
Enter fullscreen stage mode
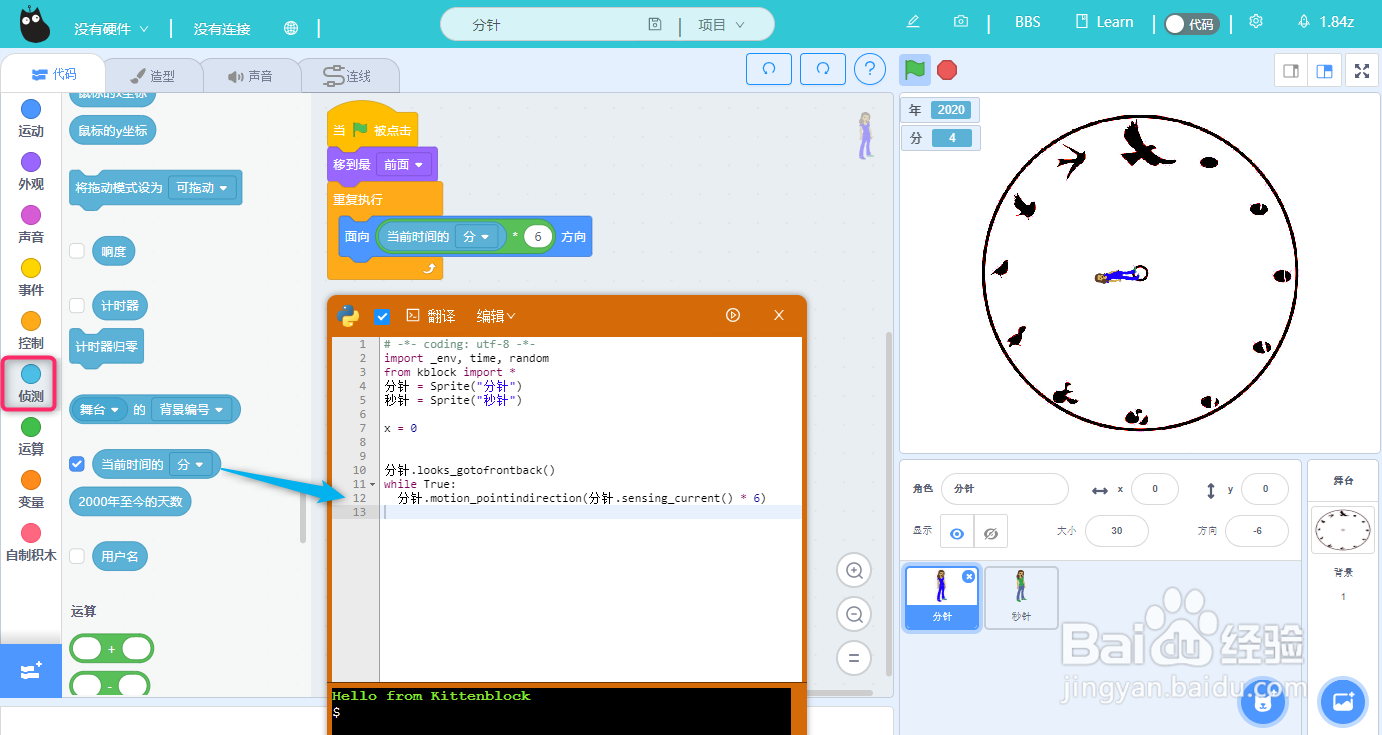point(1361,71)
